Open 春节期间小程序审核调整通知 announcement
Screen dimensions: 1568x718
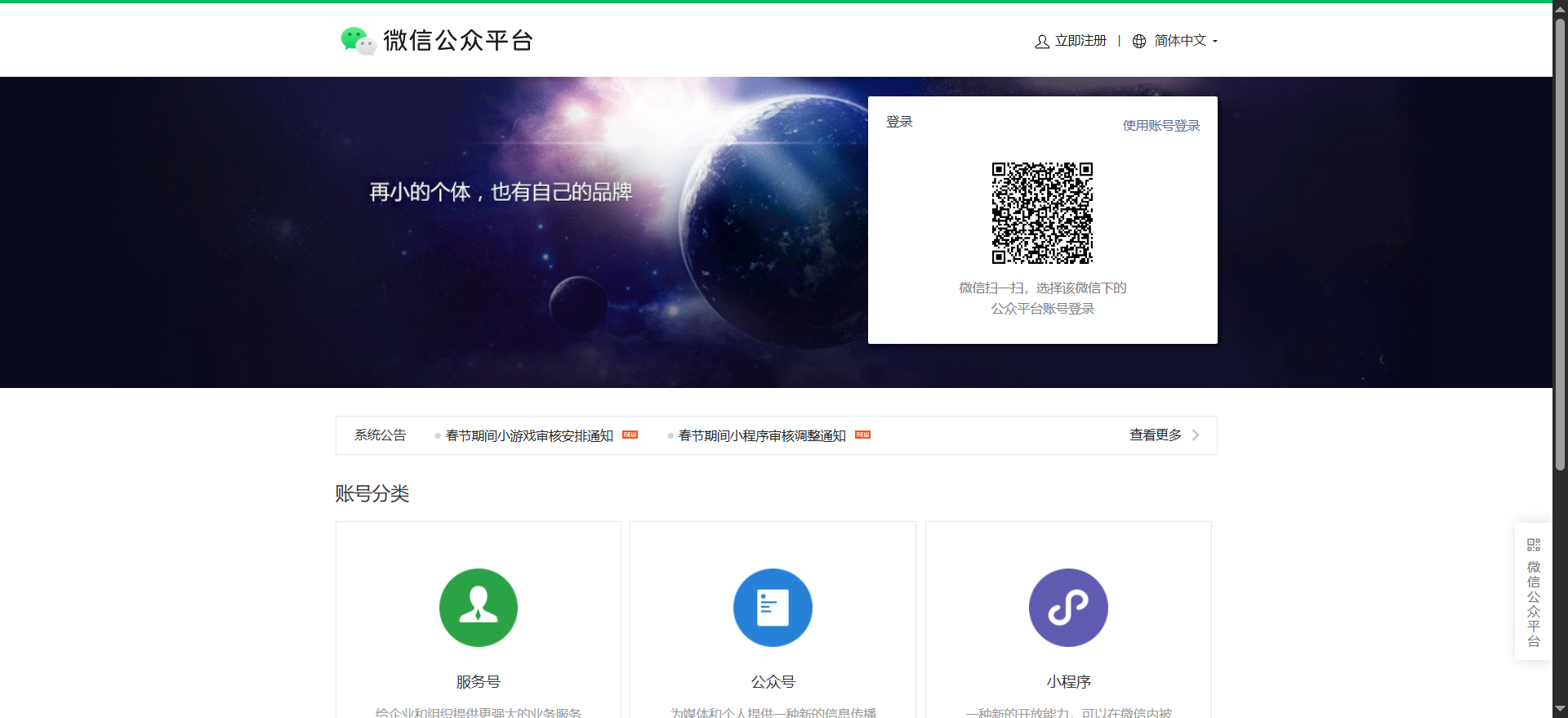(x=762, y=436)
